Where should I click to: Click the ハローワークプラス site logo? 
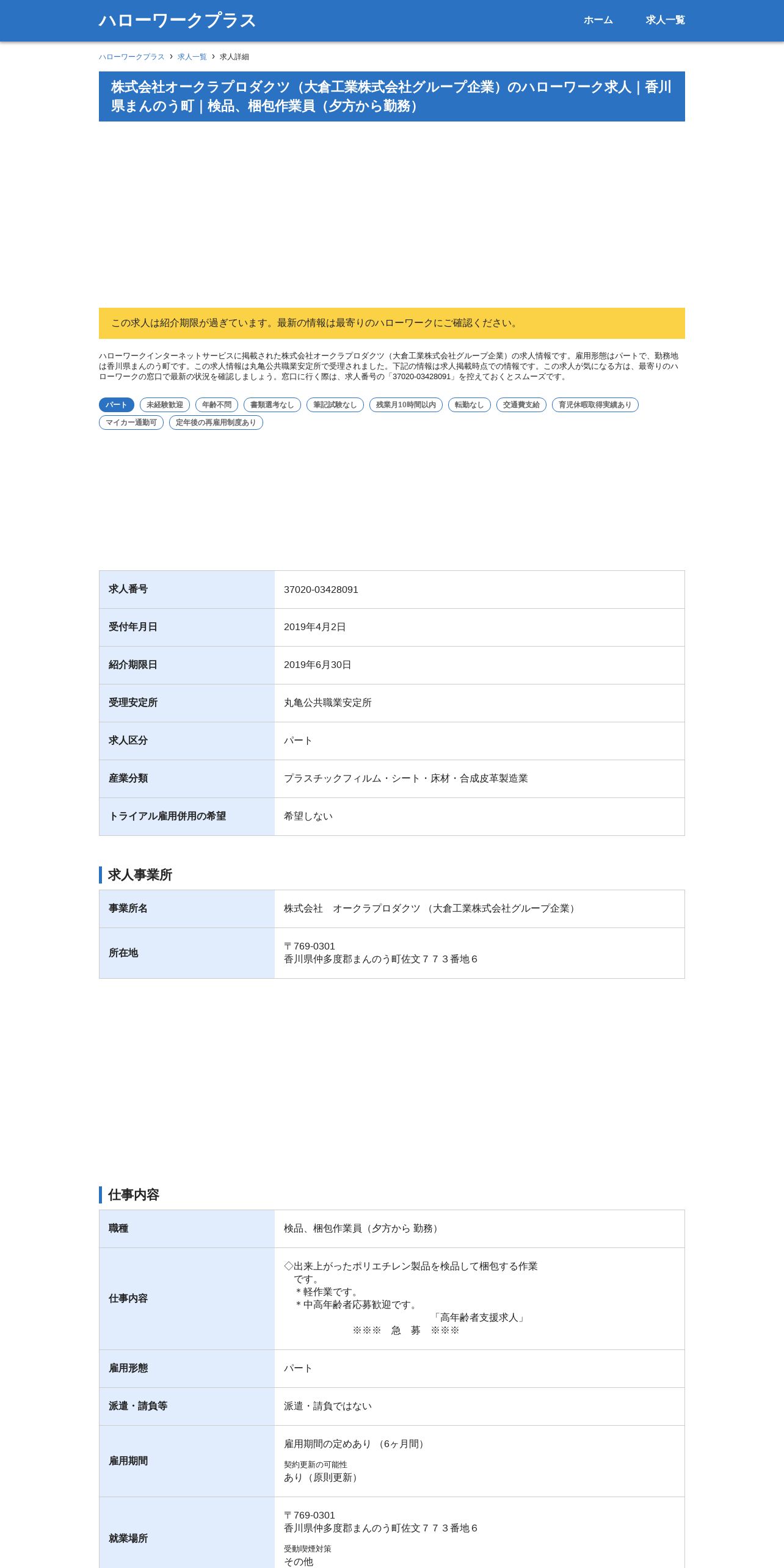coord(177,20)
